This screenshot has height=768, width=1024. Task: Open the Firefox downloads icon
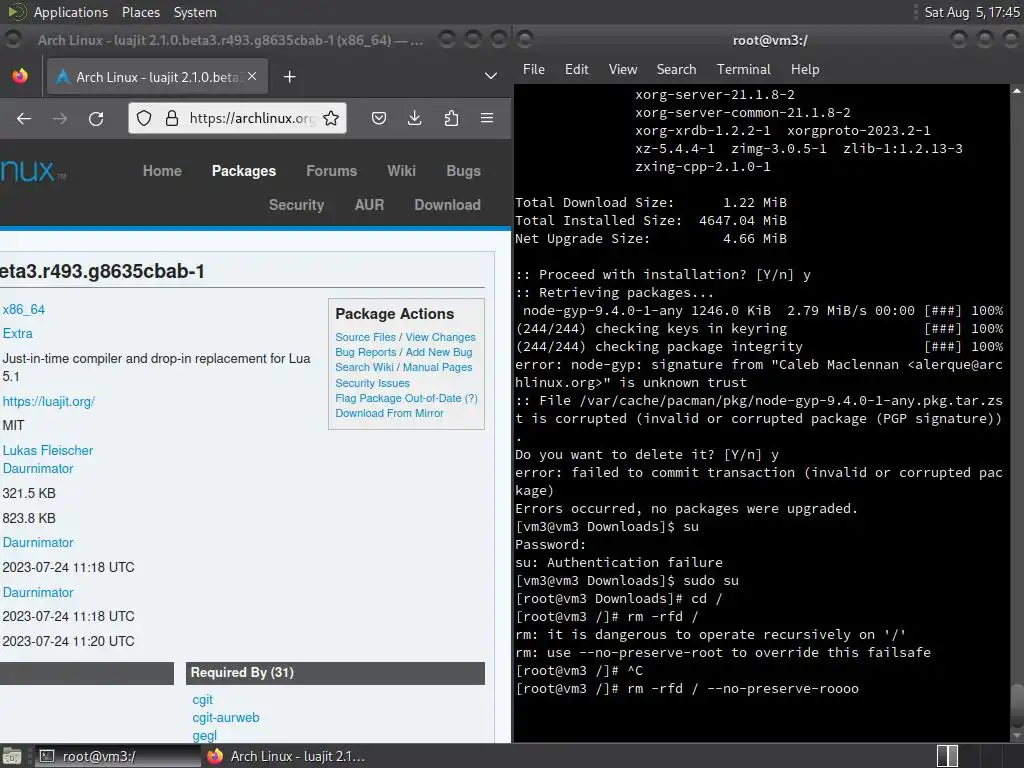(x=415, y=118)
